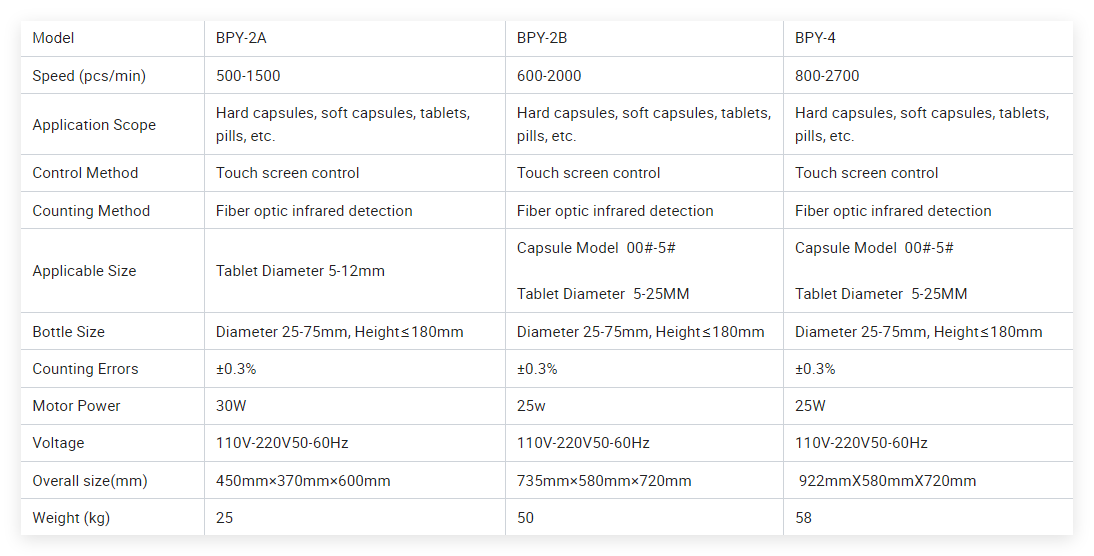Click the 735mm×580mm×720mm overall size cell

[604, 481]
